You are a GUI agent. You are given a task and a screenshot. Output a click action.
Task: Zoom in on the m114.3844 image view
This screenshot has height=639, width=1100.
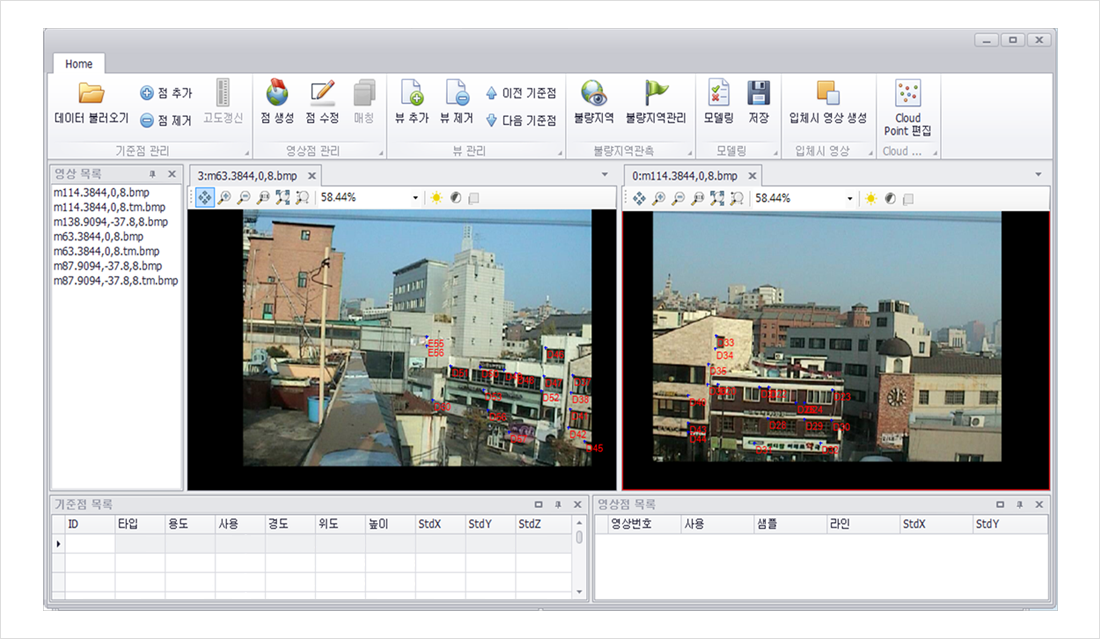pos(659,199)
